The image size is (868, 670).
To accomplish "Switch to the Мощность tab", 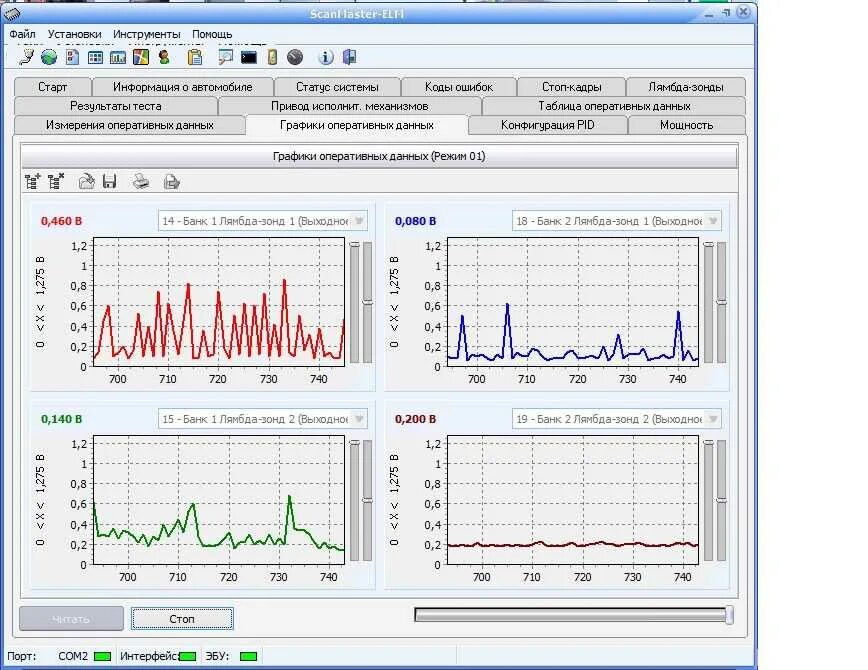I will point(686,125).
